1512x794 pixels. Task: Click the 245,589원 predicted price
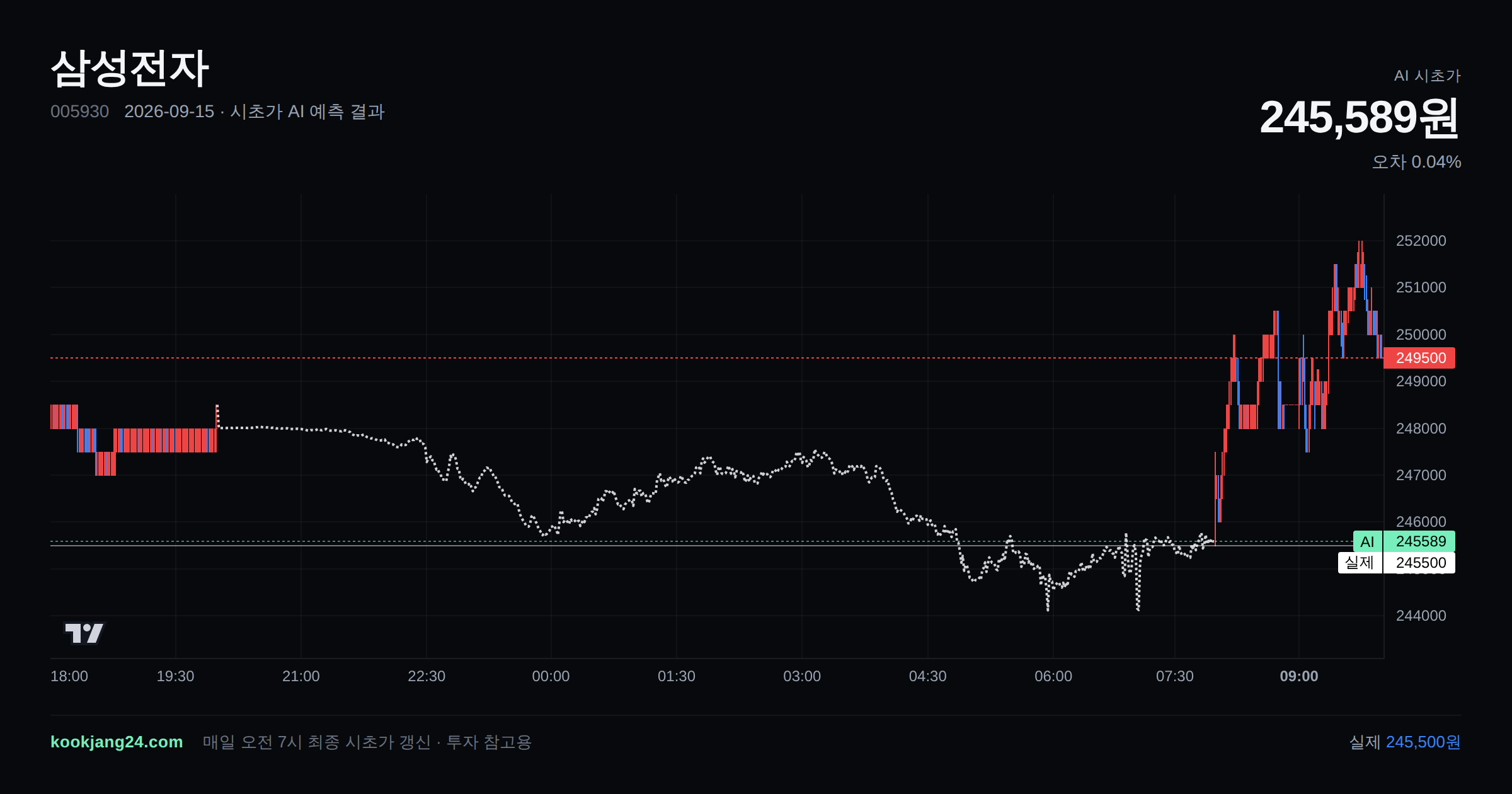[x=1360, y=118]
